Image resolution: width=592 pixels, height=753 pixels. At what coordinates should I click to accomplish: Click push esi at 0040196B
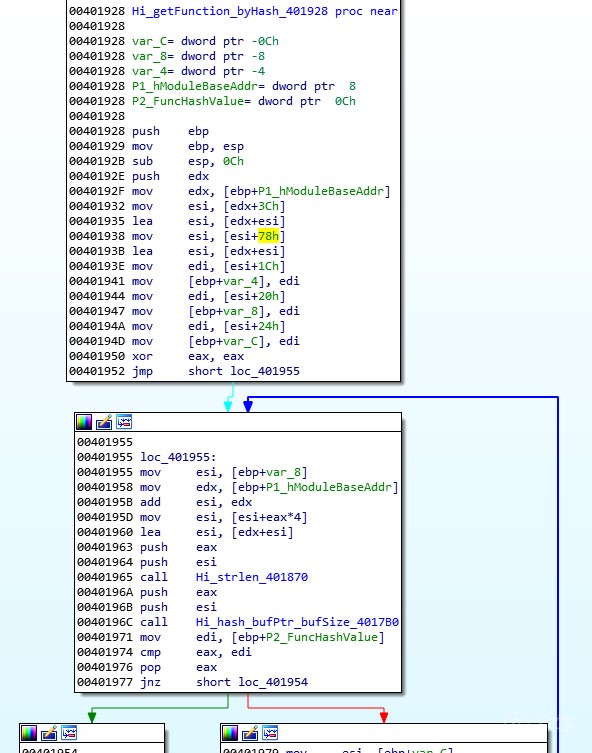[179, 607]
